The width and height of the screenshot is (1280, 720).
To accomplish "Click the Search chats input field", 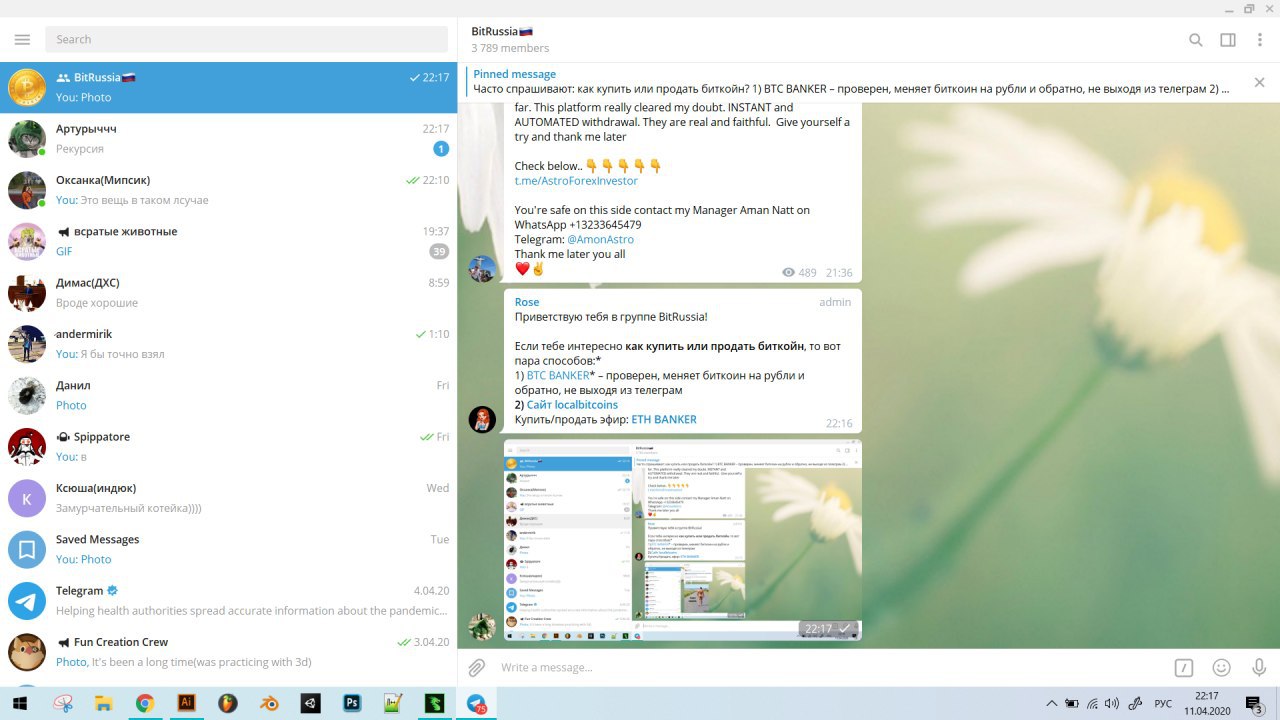I will point(246,39).
